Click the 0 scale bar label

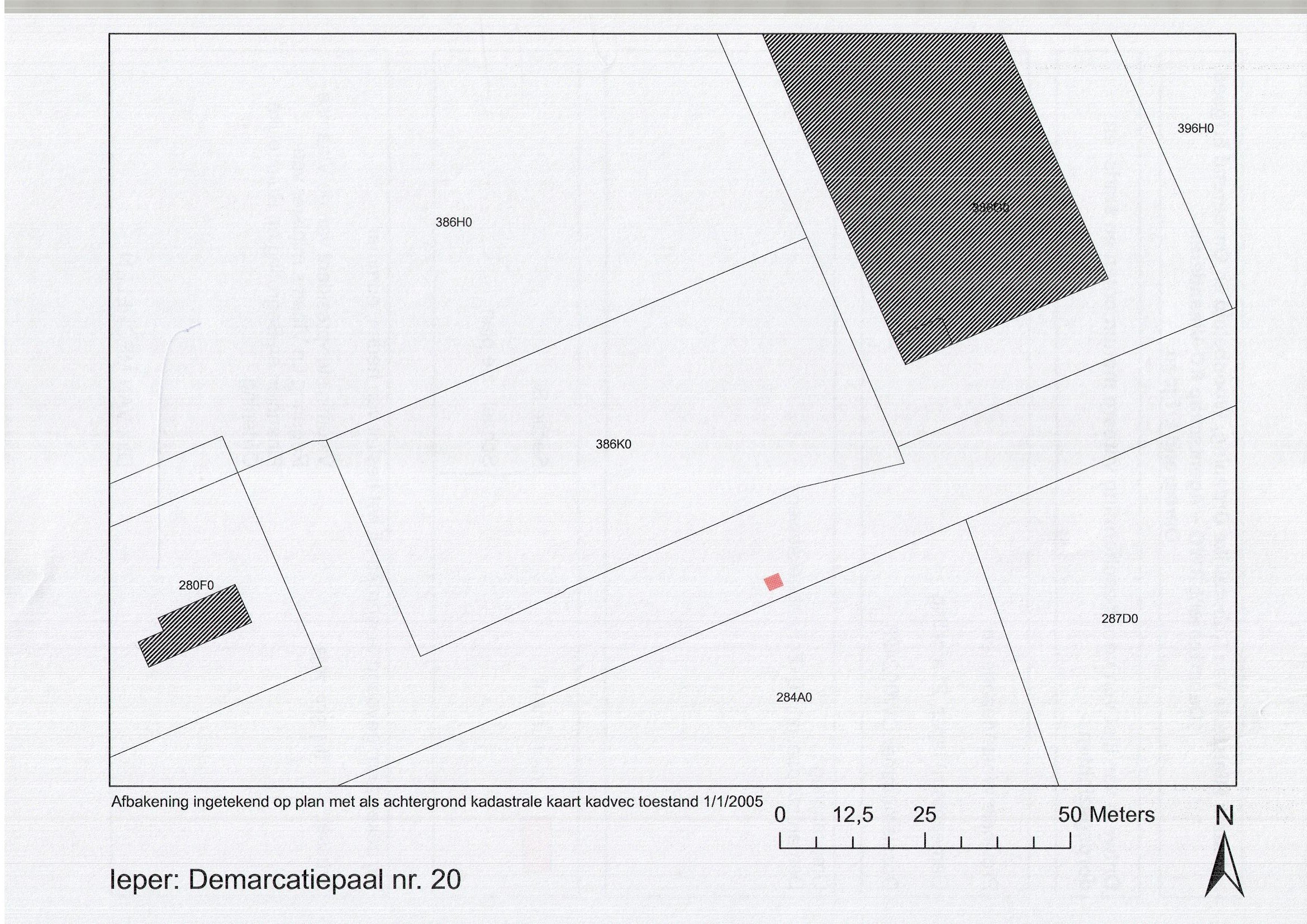780,815
